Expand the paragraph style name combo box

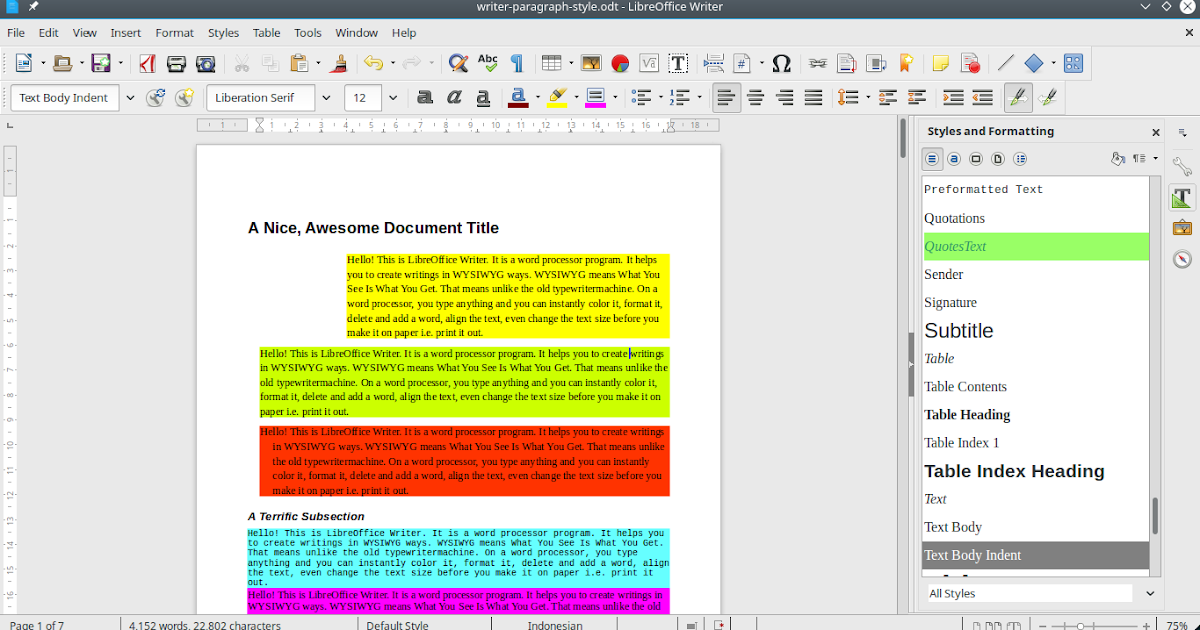(x=129, y=97)
